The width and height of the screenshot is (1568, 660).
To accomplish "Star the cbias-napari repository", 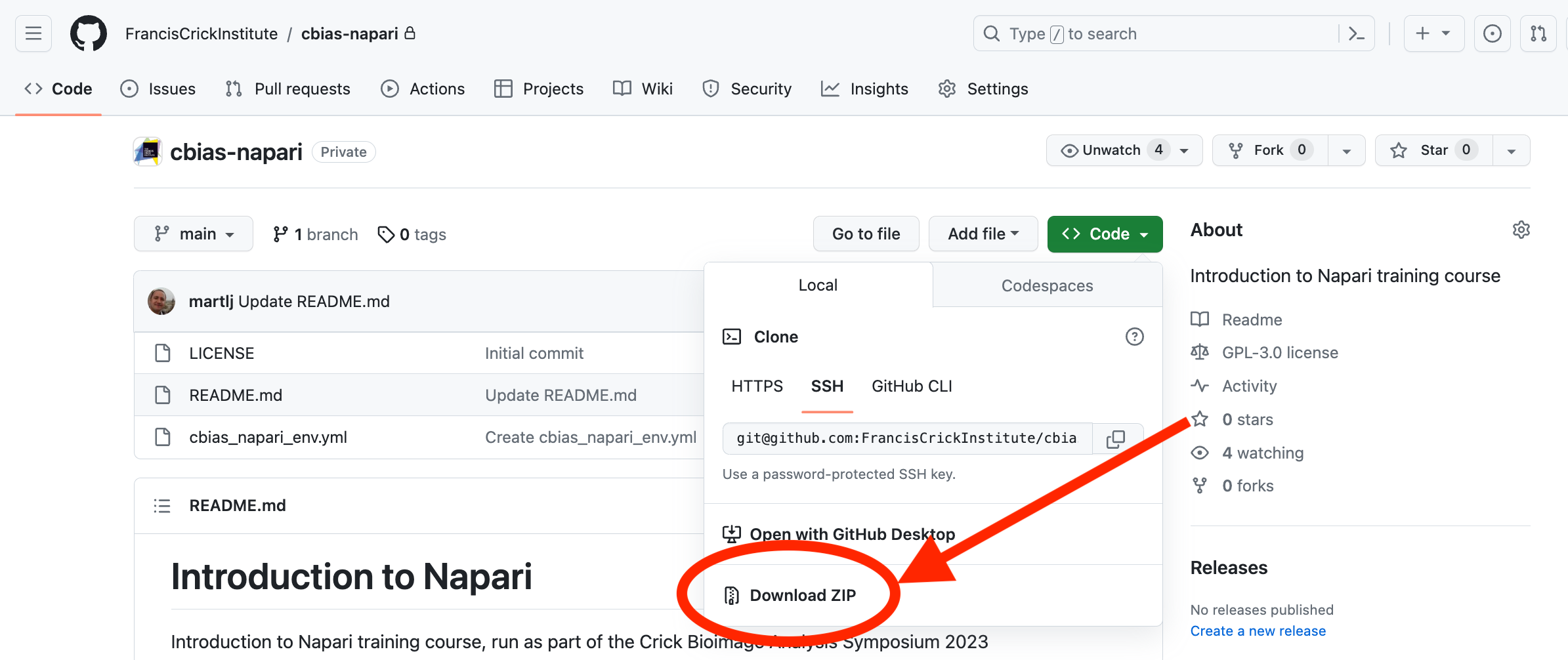I will tap(1434, 150).
